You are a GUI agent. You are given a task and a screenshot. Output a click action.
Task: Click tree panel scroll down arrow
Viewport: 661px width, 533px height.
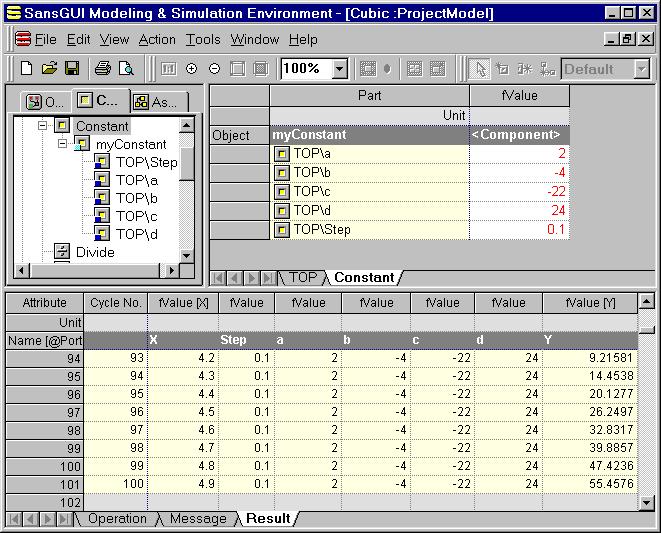[x=186, y=256]
